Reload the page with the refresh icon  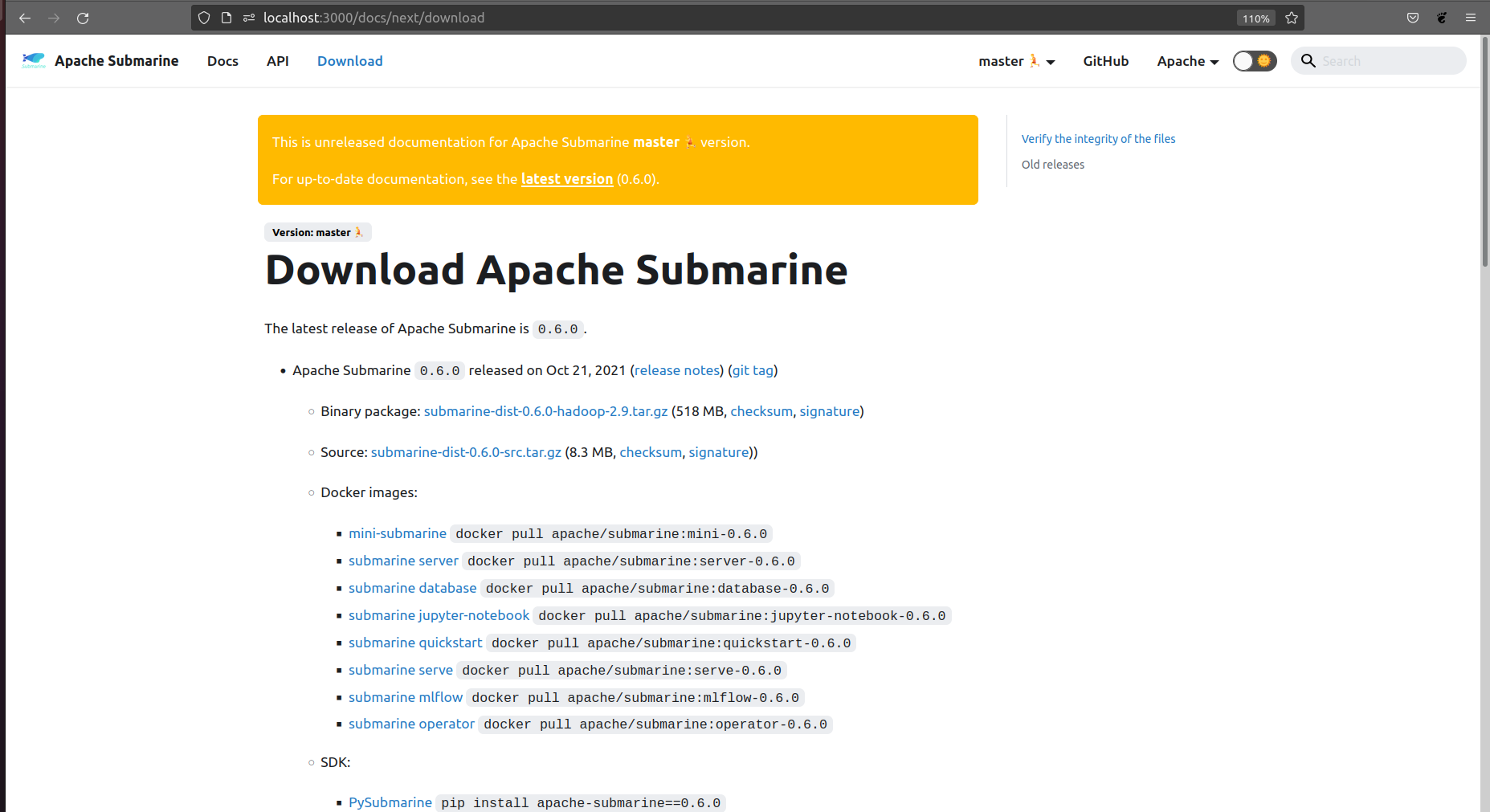(83, 18)
